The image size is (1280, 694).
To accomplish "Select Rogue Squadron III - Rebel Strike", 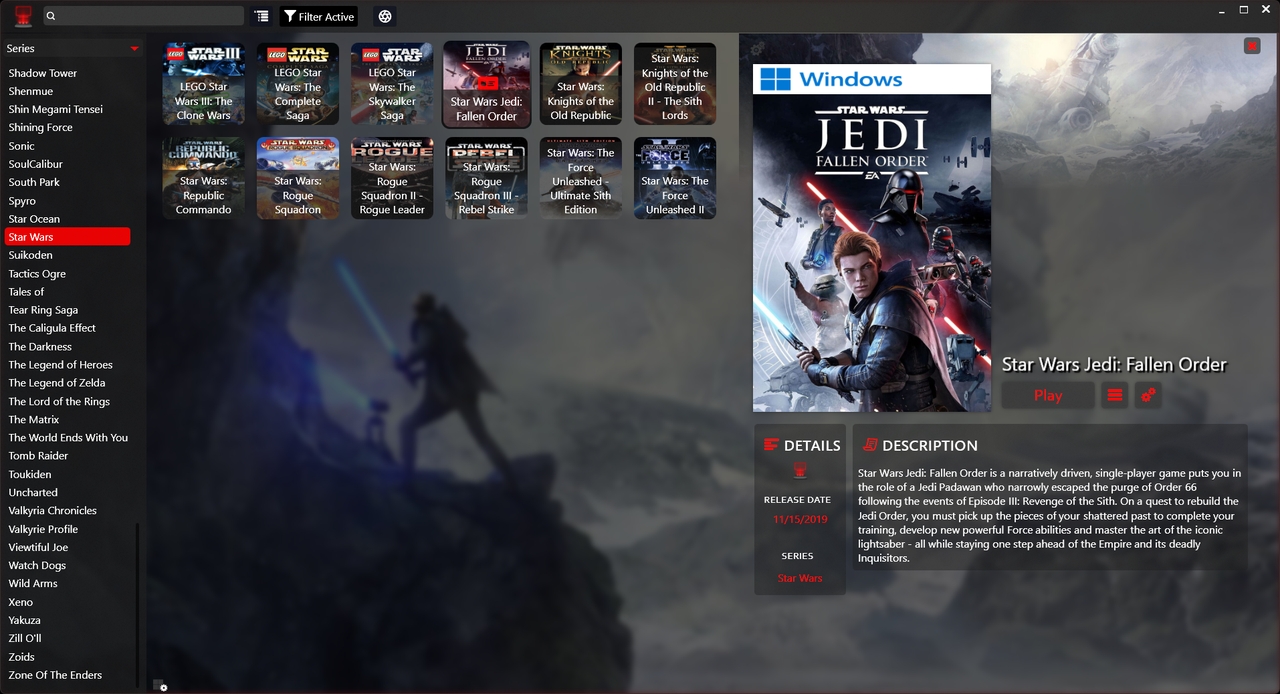I will click(x=486, y=178).
